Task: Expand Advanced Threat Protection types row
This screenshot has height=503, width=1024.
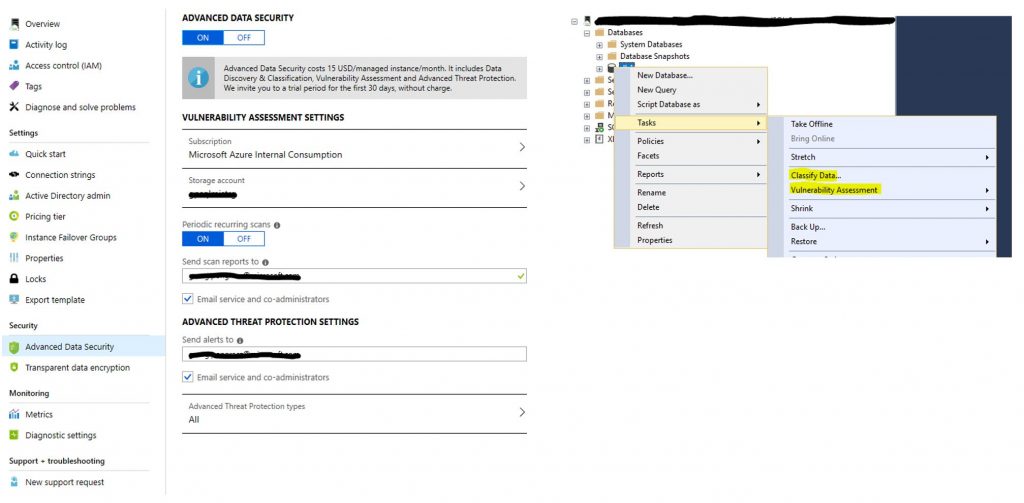Action: tap(521, 412)
